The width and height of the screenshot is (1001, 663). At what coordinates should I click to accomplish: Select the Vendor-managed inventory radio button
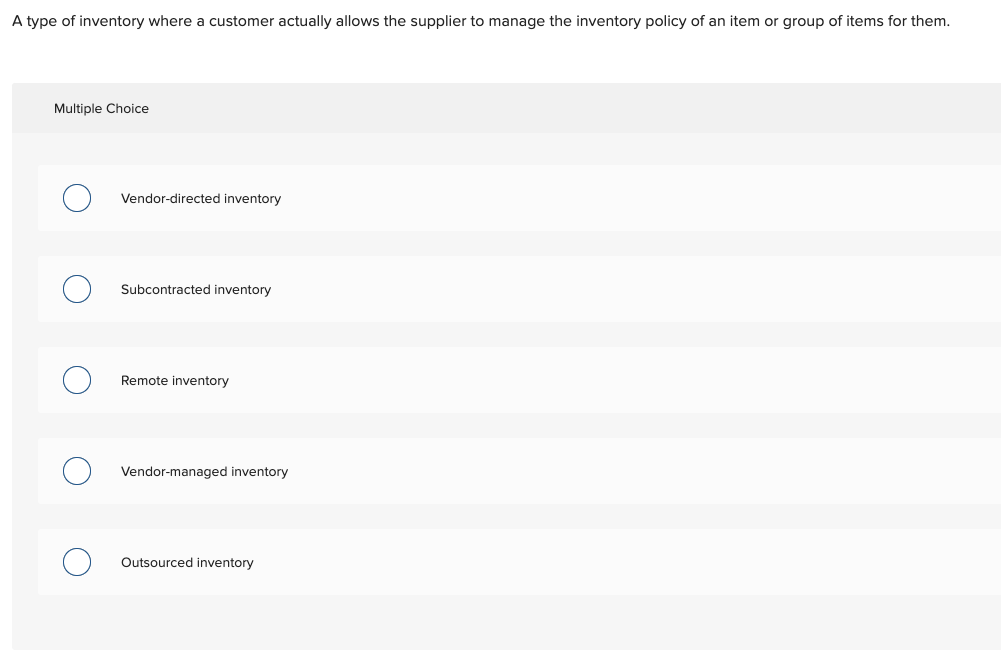pyautogui.click(x=77, y=471)
